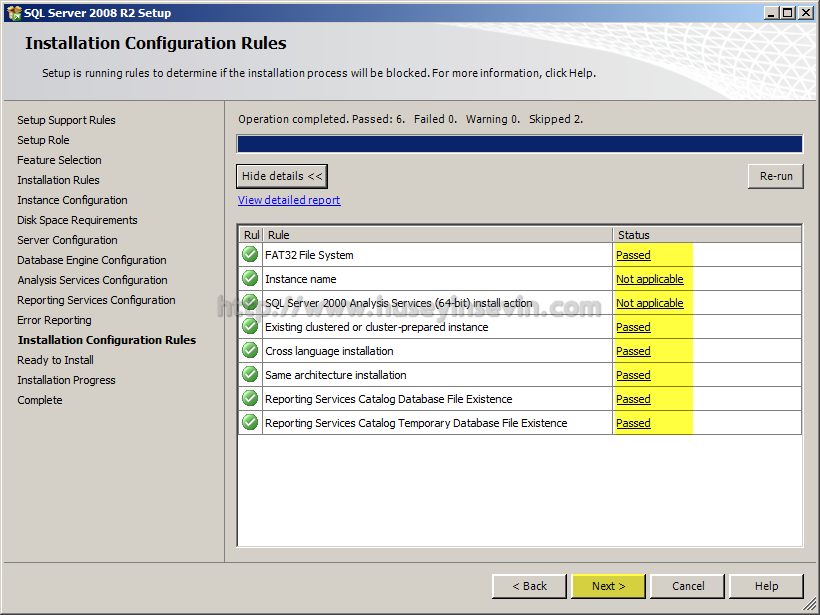Click the FAT32 File System rule name
This screenshot has height=615, width=820.
[x=309, y=255]
